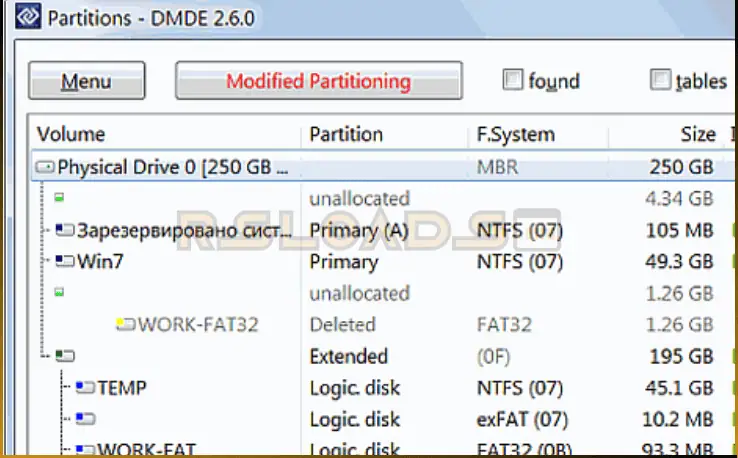738x458 pixels.
Task: Click the 195 GB size cell
Action: [682, 356]
